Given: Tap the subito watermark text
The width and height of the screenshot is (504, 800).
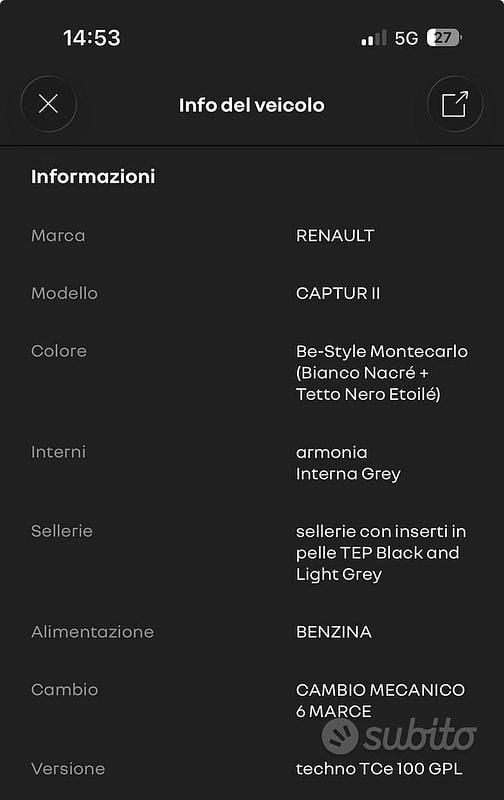Looking at the screenshot, I should (x=420, y=734).
